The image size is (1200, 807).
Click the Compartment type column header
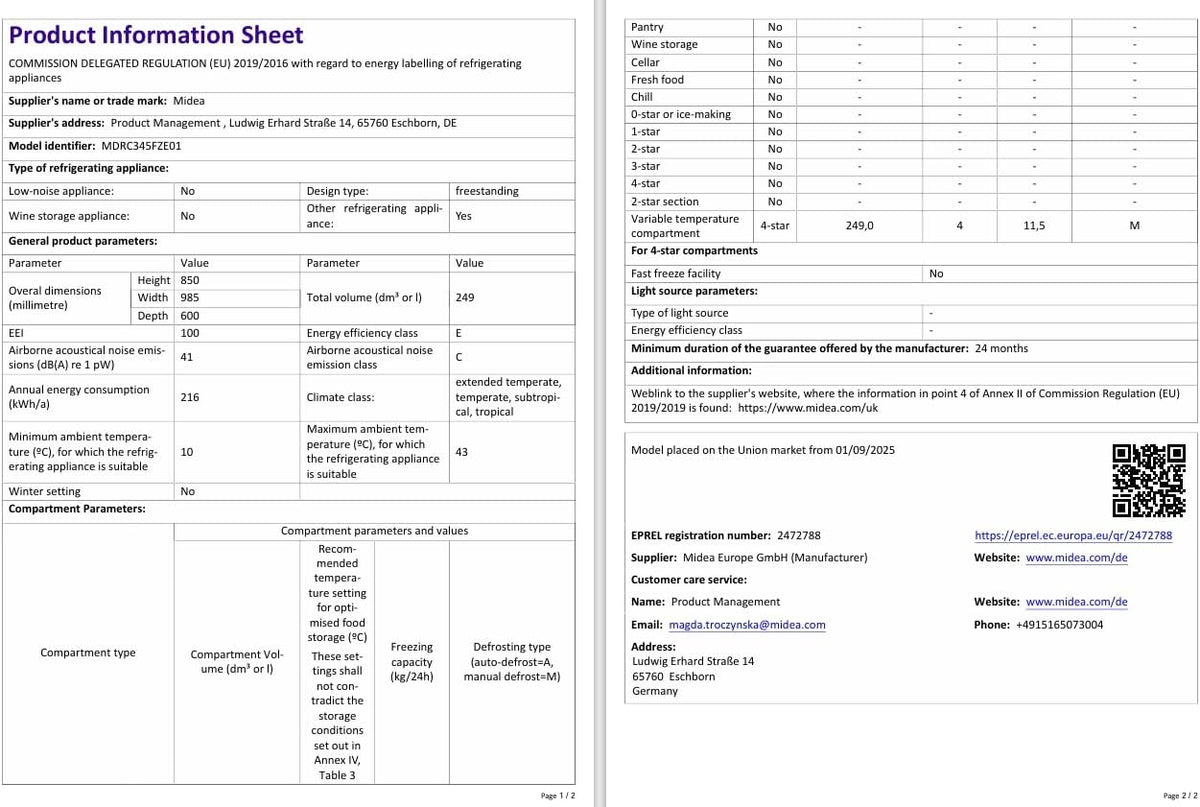click(88, 653)
